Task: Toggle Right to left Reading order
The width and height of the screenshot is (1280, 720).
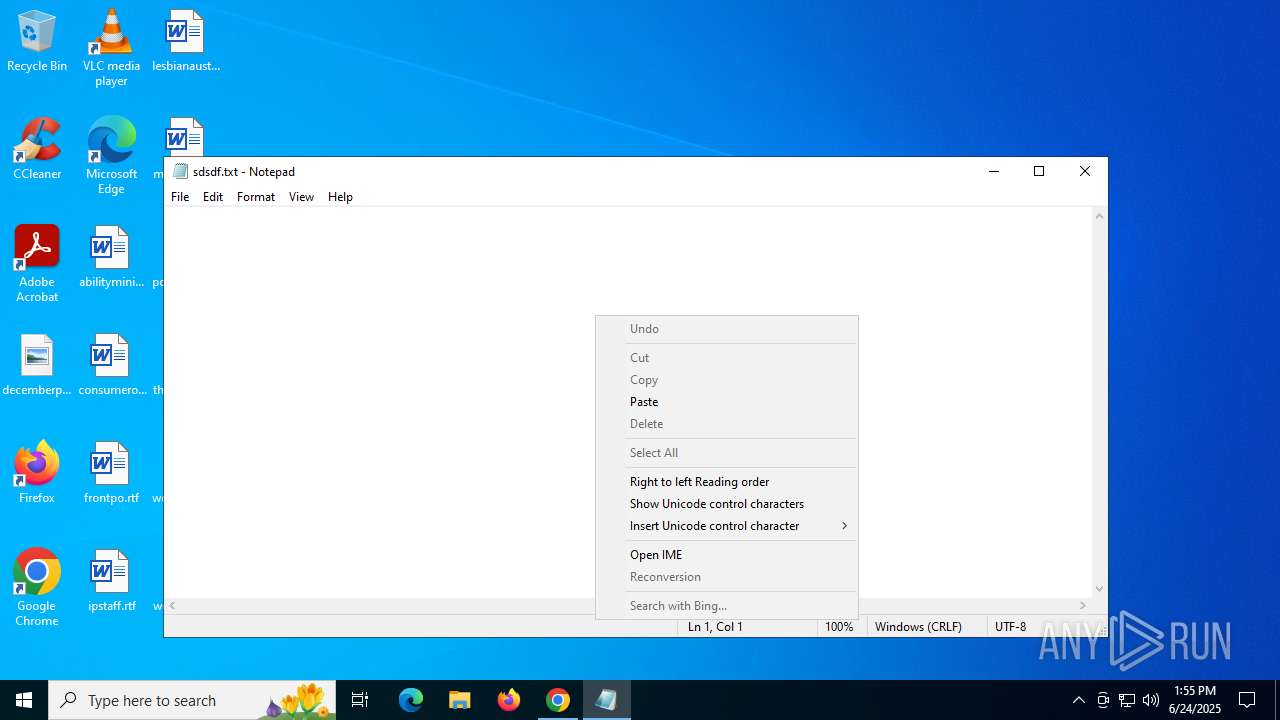Action: [x=727, y=482]
